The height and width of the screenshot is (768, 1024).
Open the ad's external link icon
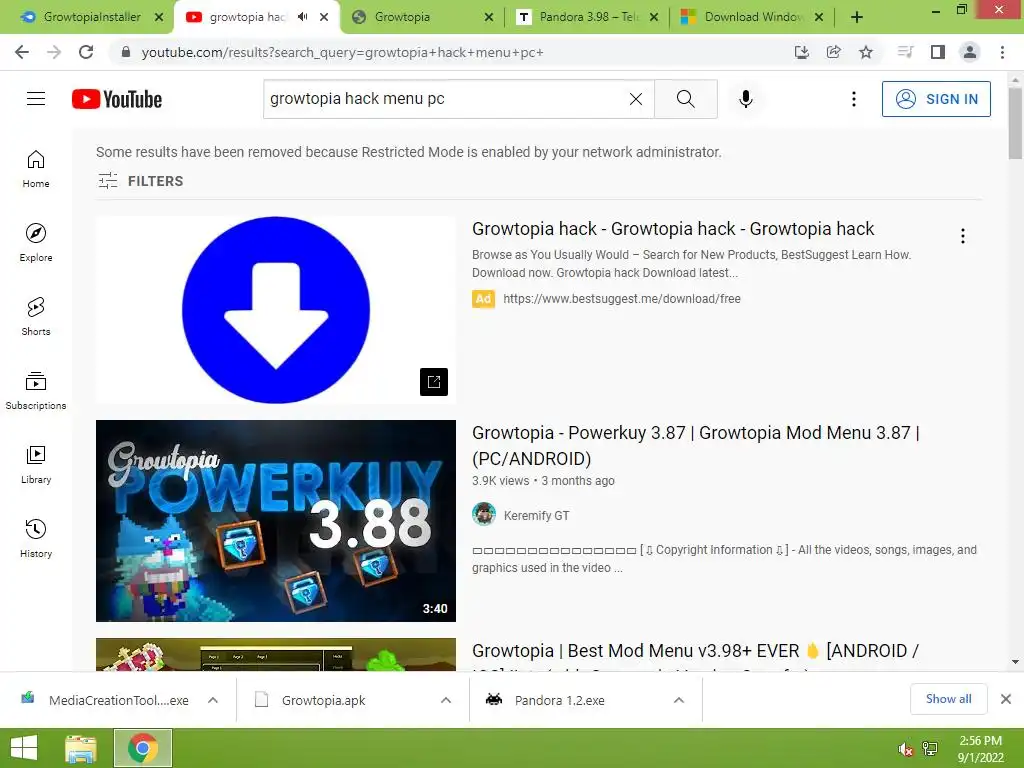pyautogui.click(x=434, y=382)
